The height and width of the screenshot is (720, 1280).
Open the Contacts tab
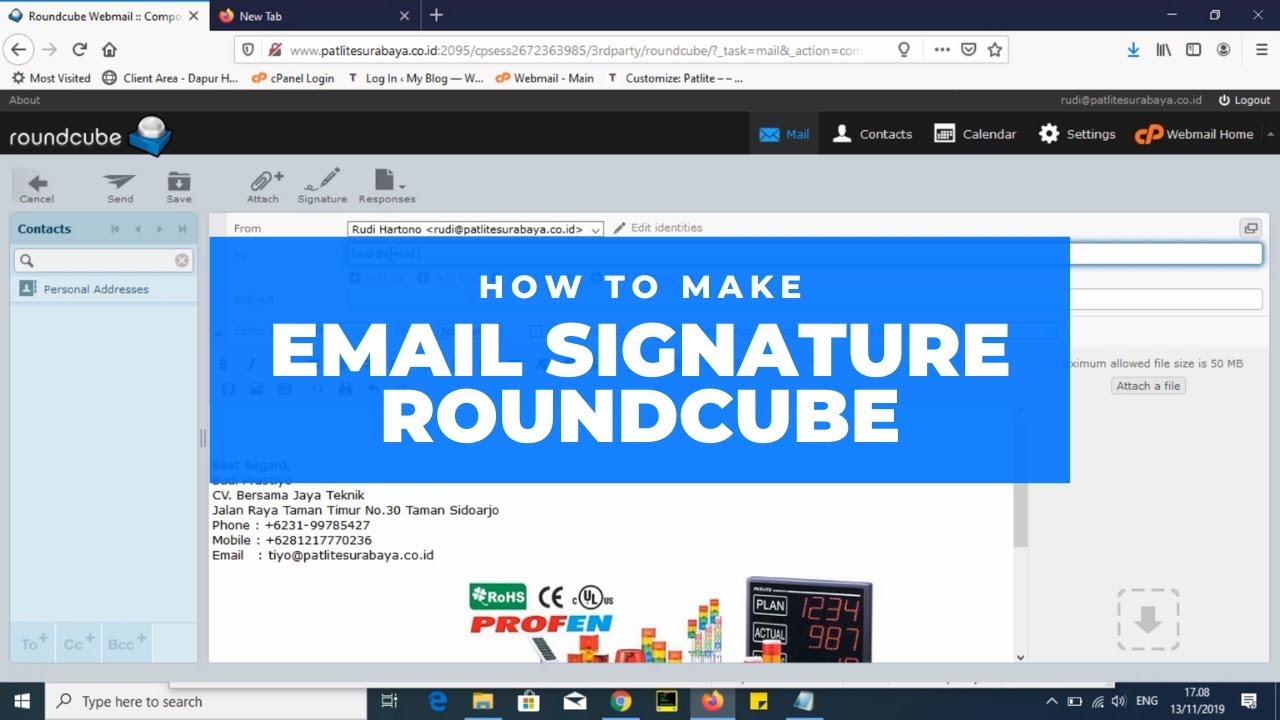(x=872, y=134)
